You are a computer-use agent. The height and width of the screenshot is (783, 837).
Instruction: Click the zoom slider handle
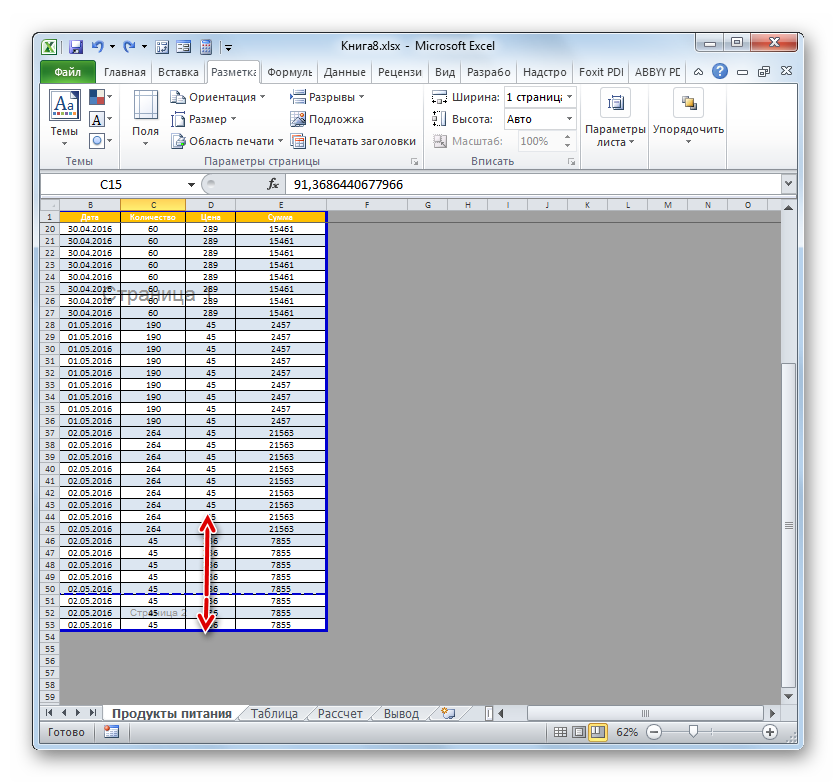[693, 731]
